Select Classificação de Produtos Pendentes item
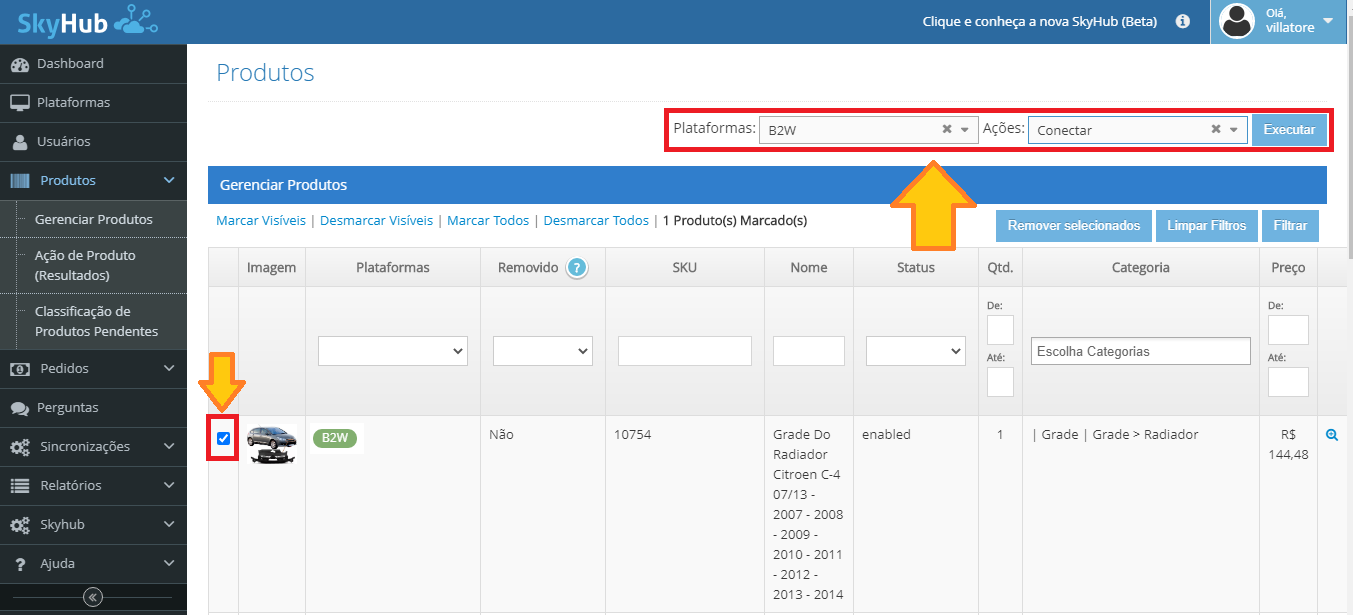 click(96, 321)
